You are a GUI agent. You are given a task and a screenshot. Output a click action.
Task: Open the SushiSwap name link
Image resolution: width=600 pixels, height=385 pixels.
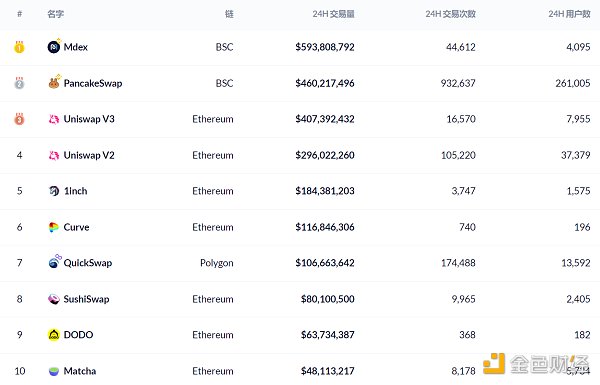click(86, 299)
